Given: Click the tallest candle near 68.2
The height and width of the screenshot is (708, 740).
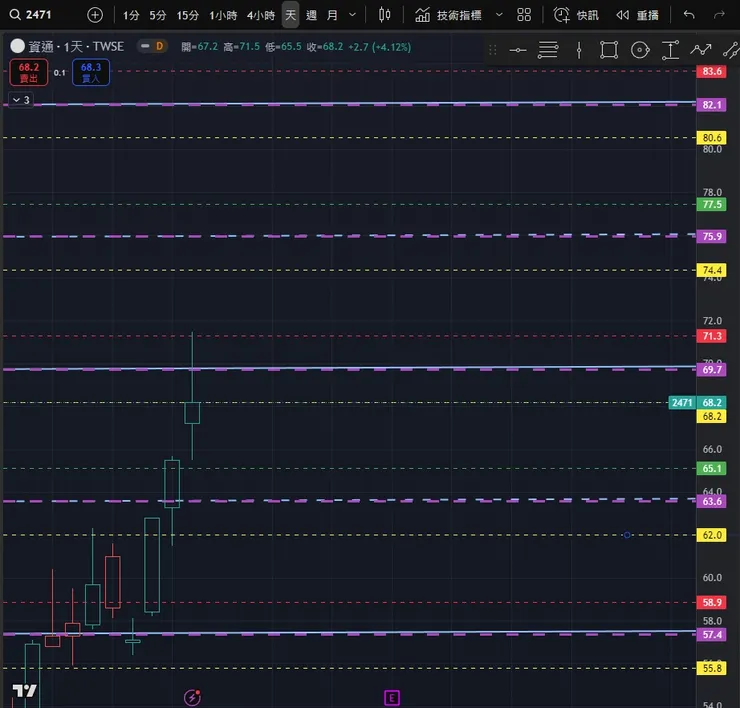Looking at the screenshot, I should (x=192, y=413).
